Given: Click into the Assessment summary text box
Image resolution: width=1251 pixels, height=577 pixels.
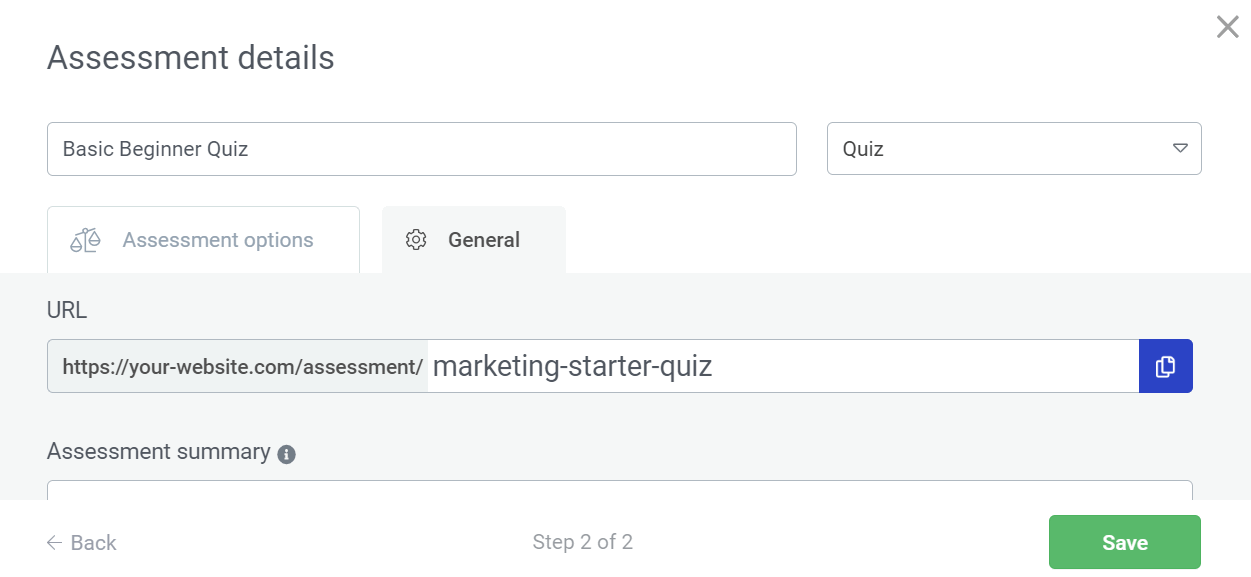Looking at the screenshot, I should pos(619,490).
